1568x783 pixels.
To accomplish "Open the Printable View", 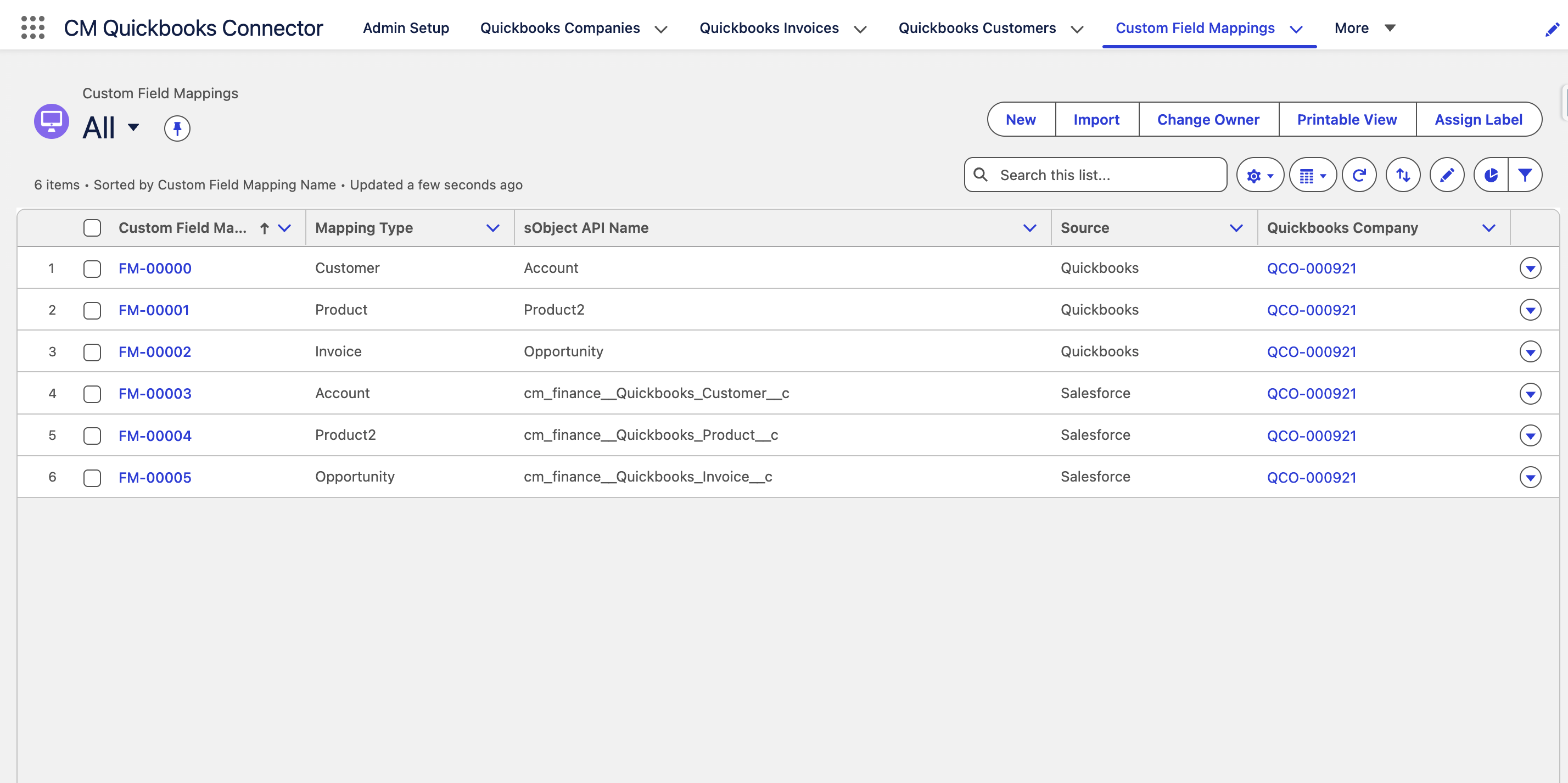I will tap(1347, 119).
